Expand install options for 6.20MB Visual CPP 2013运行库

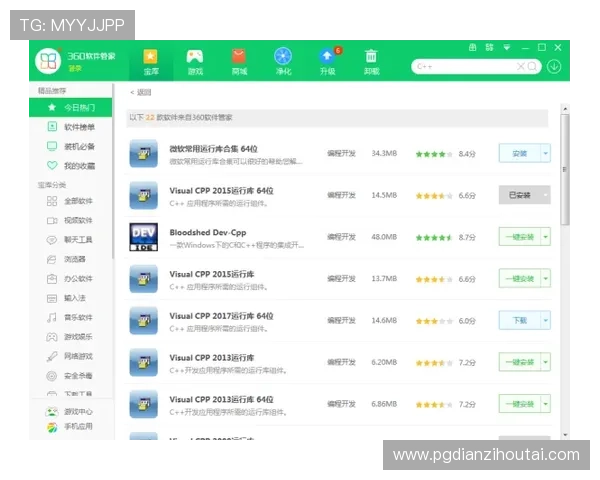546,362
